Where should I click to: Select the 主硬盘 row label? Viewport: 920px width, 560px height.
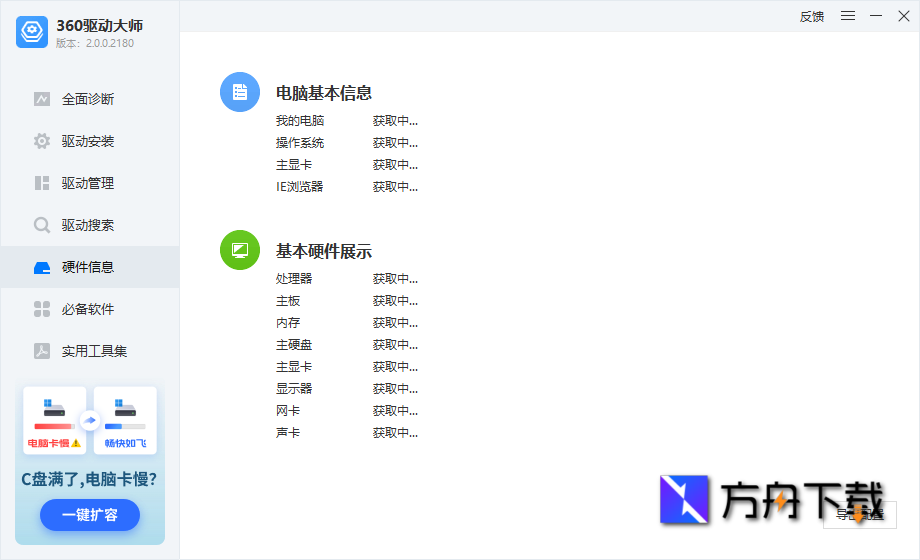[294, 345]
